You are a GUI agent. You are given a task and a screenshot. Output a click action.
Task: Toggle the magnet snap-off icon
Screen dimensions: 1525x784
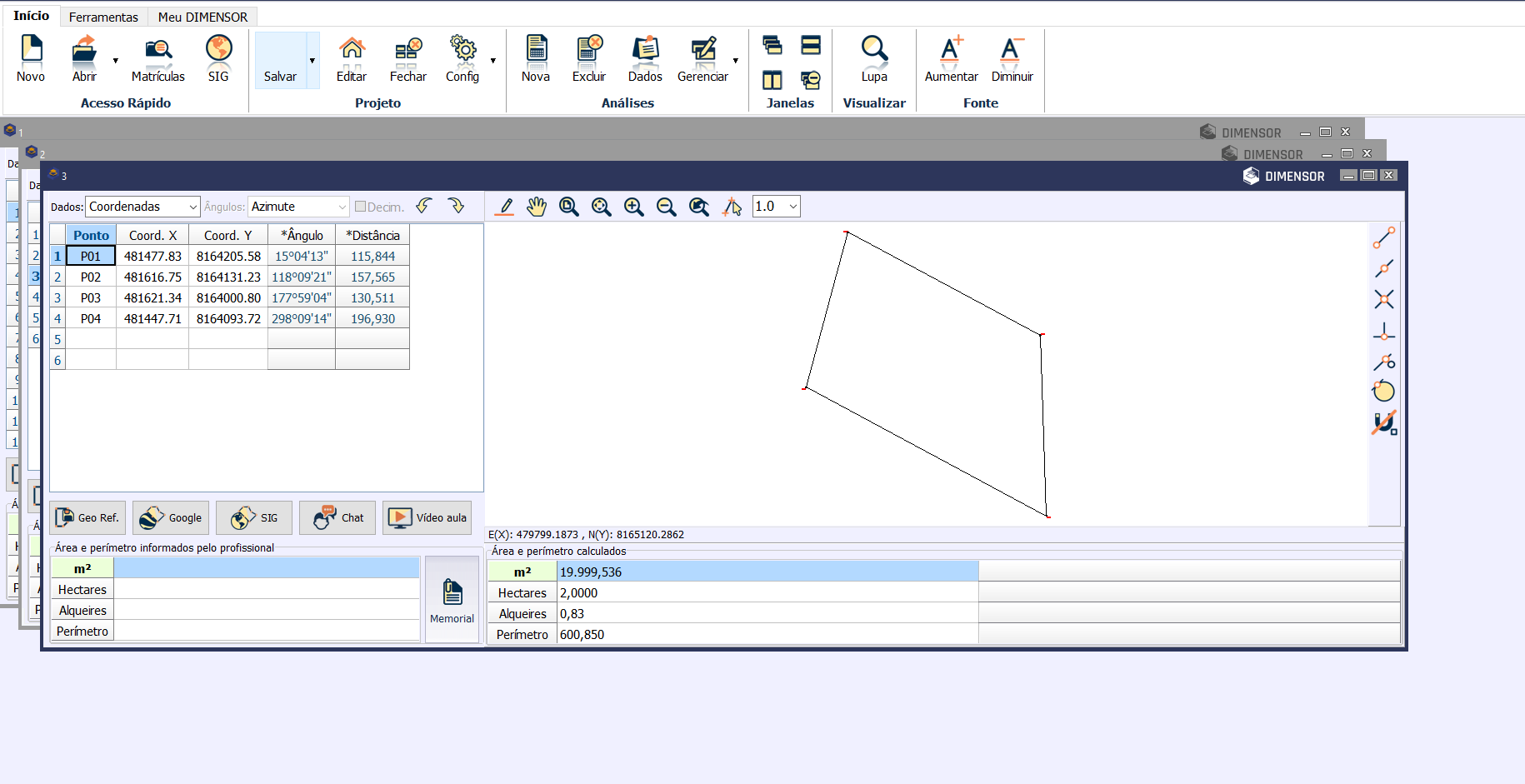pyautogui.click(x=1383, y=423)
